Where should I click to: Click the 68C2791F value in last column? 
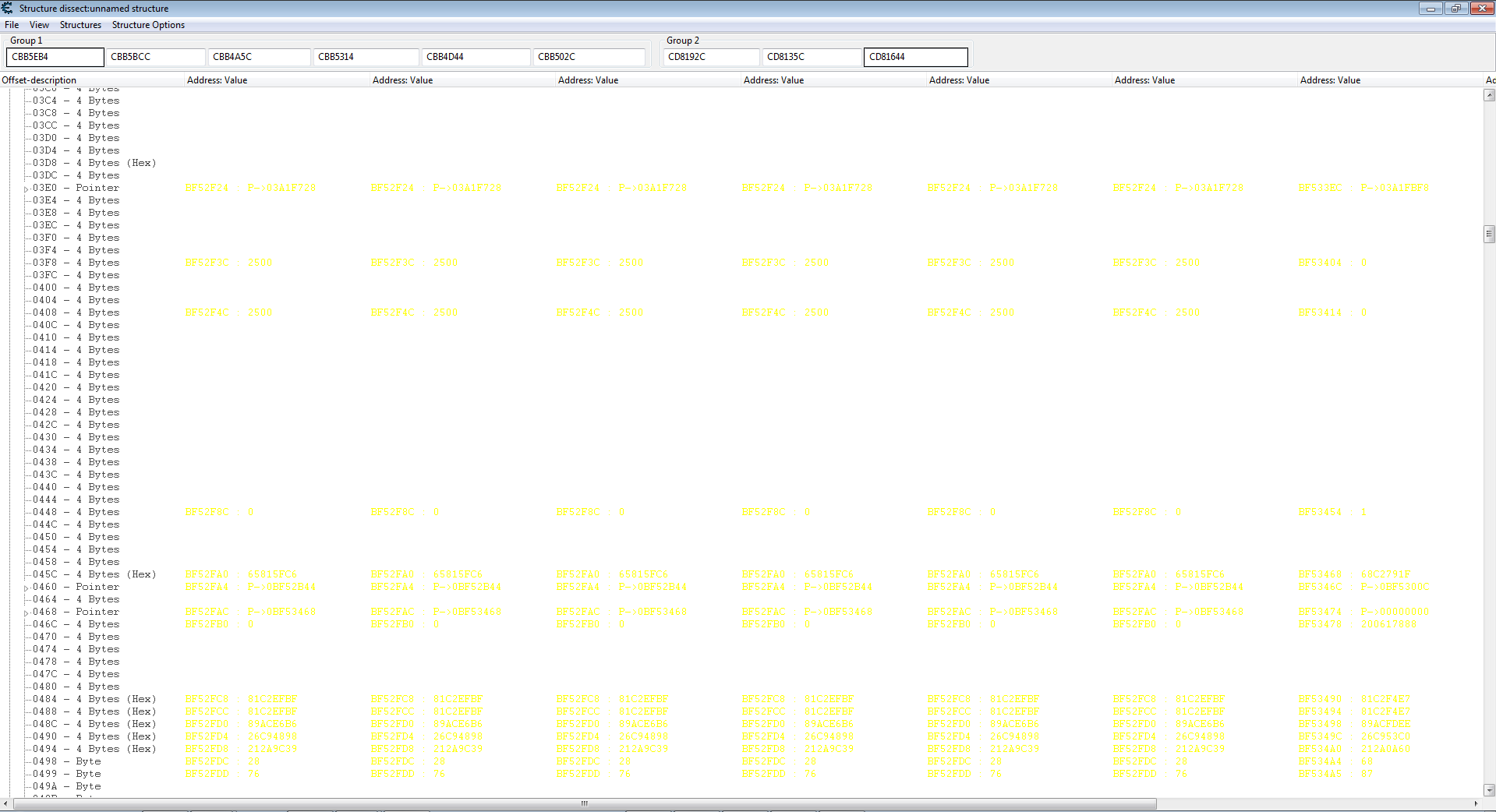point(1385,574)
